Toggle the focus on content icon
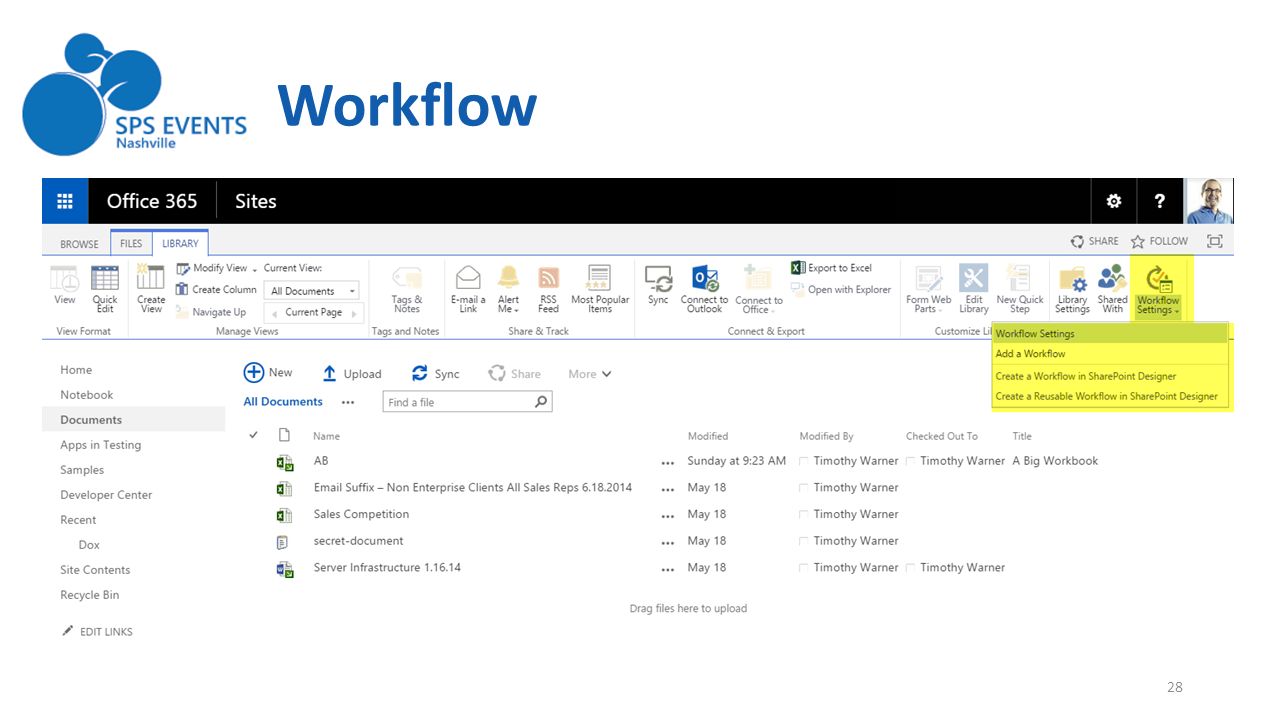This screenshot has height=720, width=1280. point(1215,241)
